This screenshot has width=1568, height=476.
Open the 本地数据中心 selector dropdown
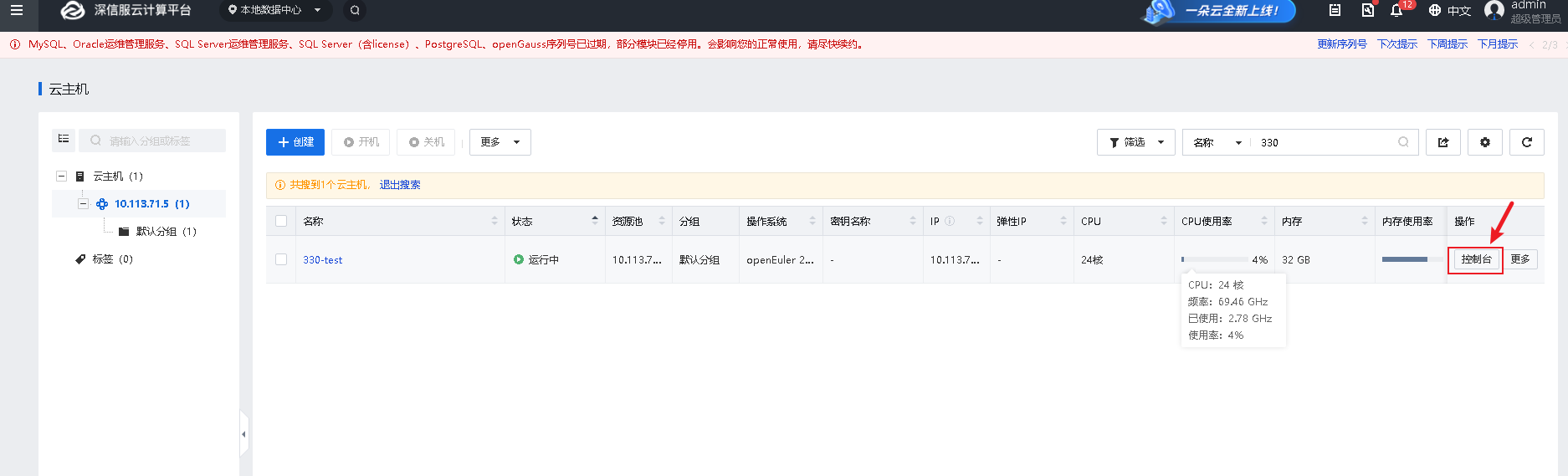pyautogui.click(x=274, y=11)
